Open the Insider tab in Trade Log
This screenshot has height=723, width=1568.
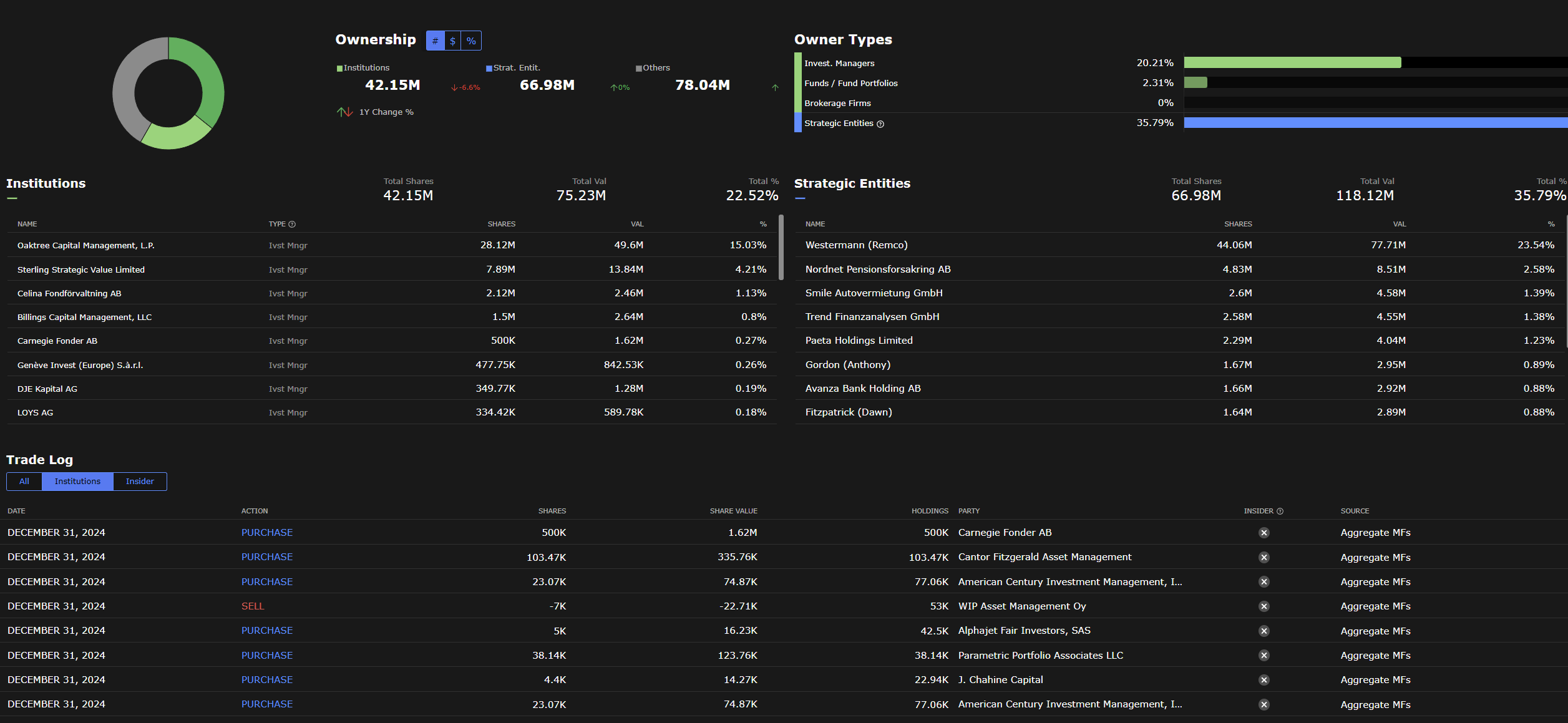(140, 482)
